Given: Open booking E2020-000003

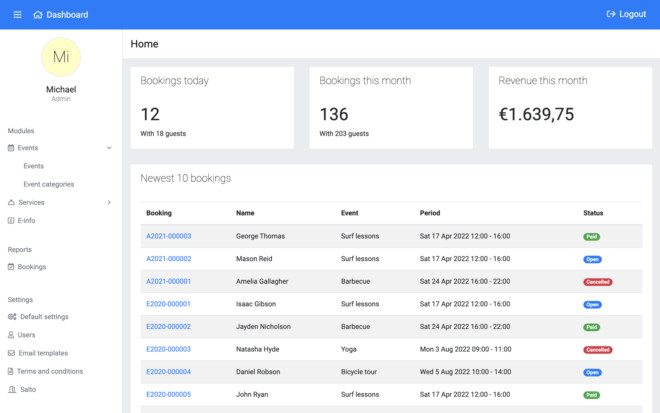Looking at the screenshot, I should [x=168, y=349].
